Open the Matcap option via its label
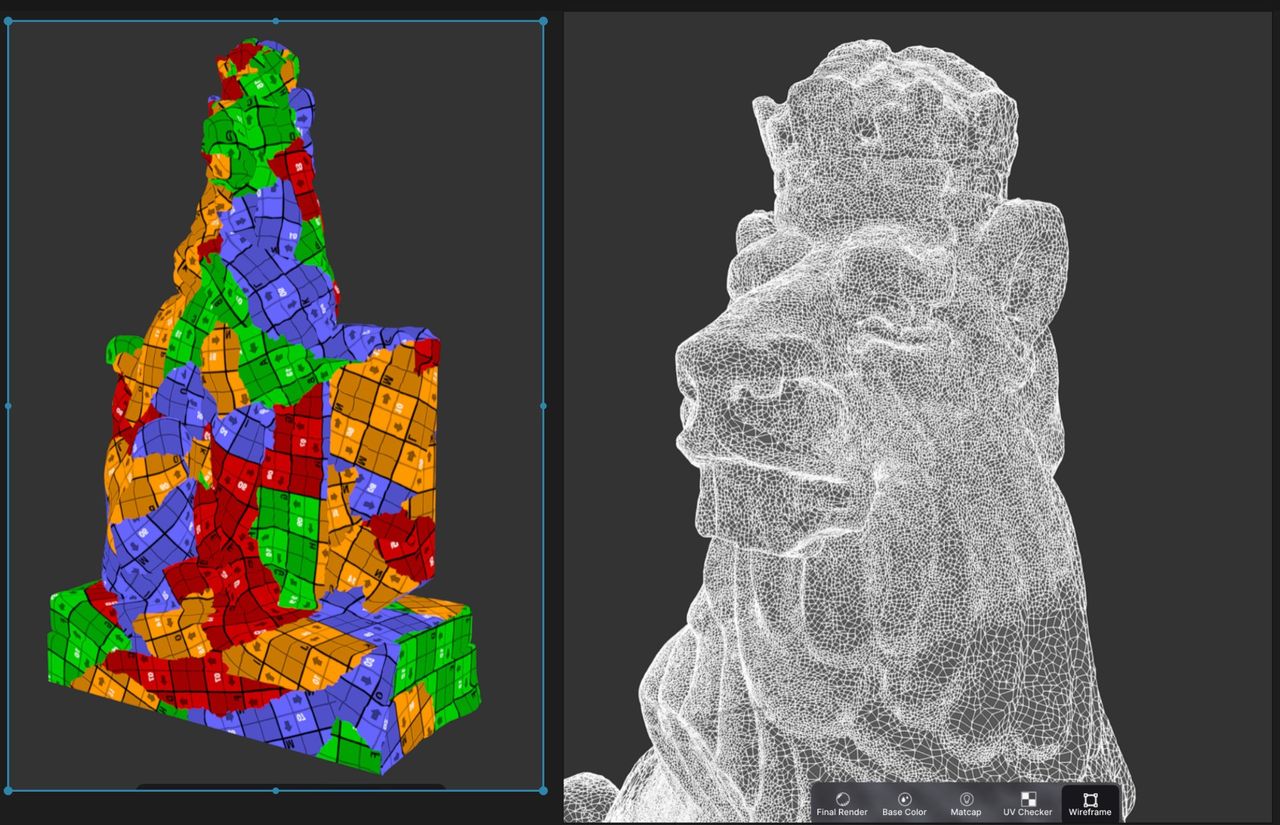Screen dimensions: 1280x825 [x=966, y=813]
